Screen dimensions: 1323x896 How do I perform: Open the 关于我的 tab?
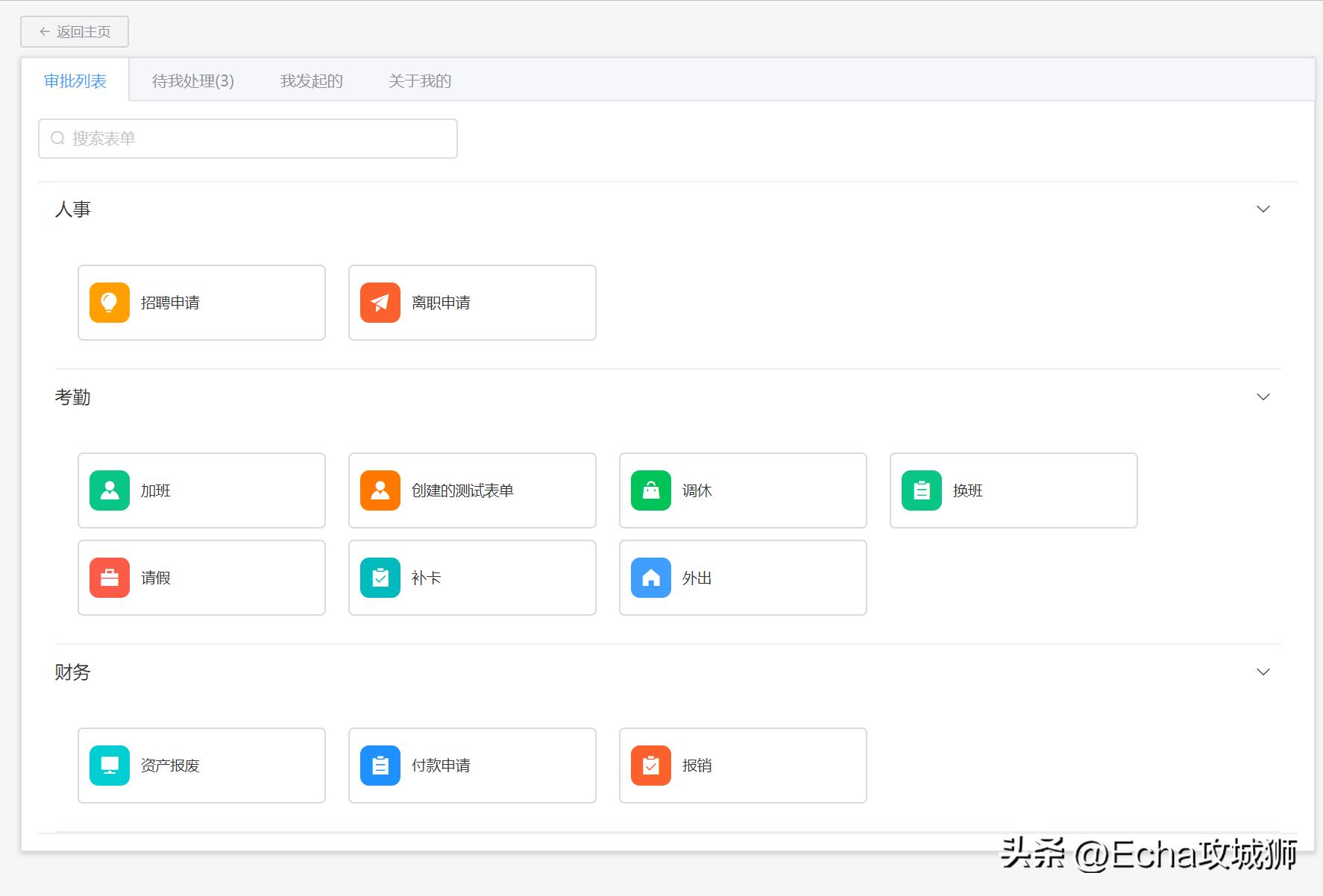418,81
